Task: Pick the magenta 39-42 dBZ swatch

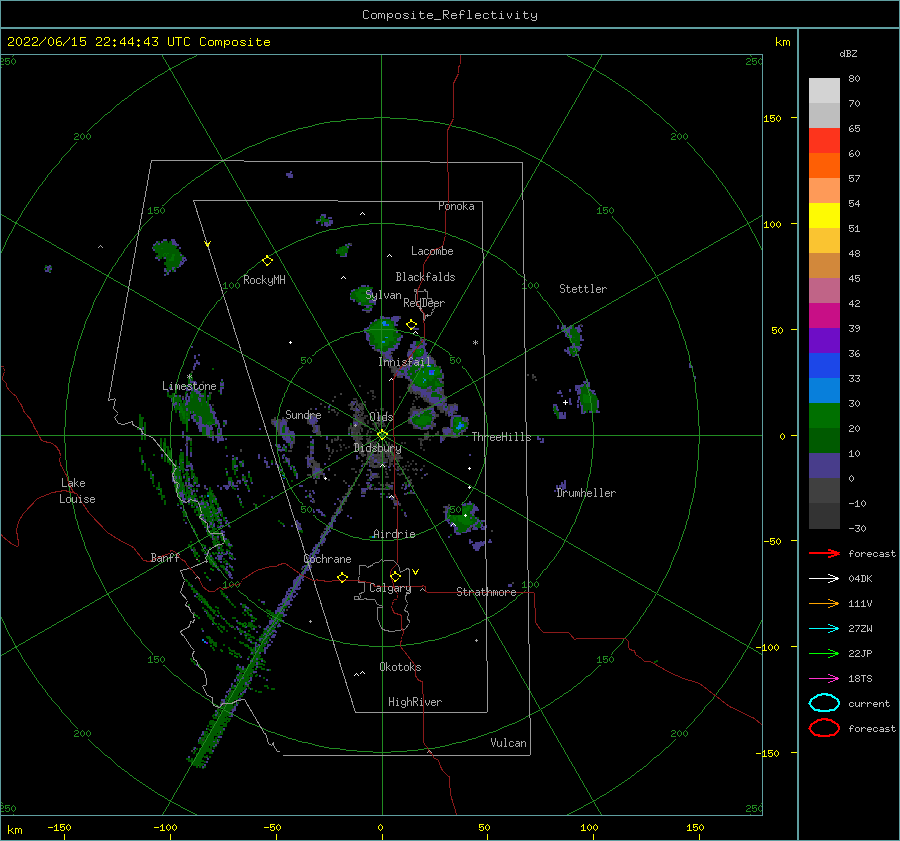Action: pos(824,316)
